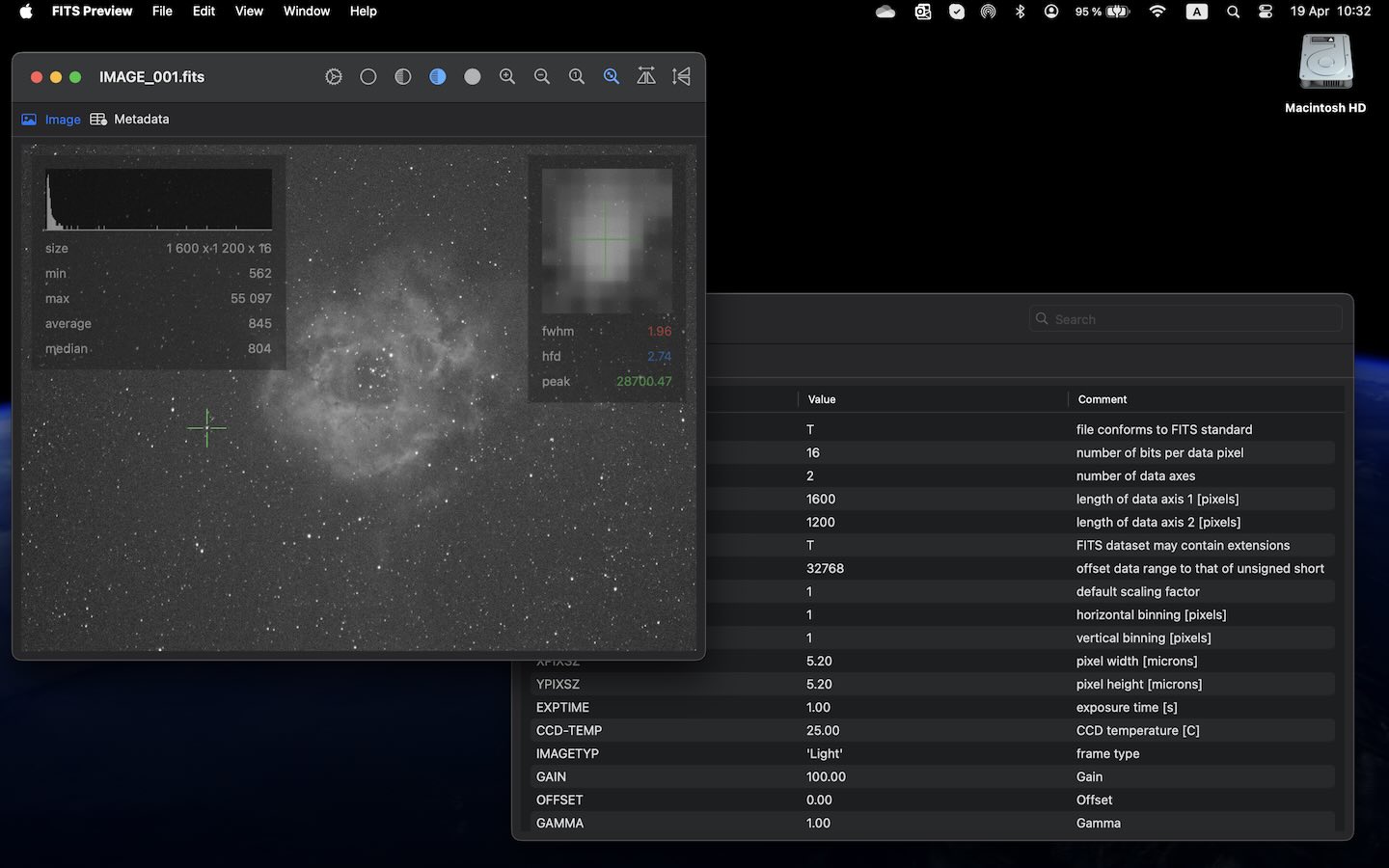The image size is (1389, 868).
Task: Open the View menu
Action: pos(249,12)
